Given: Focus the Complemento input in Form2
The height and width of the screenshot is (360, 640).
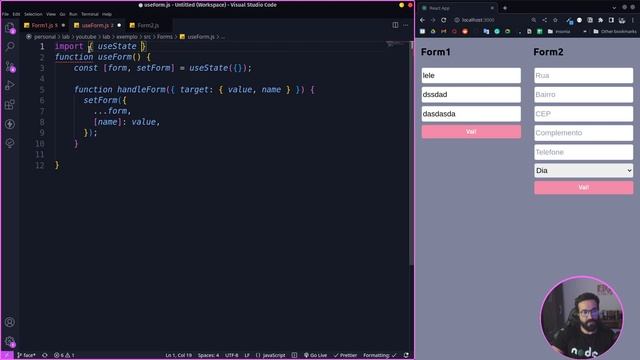Looking at the screenshot, I should pyautogui.click(x=583, y=133).
